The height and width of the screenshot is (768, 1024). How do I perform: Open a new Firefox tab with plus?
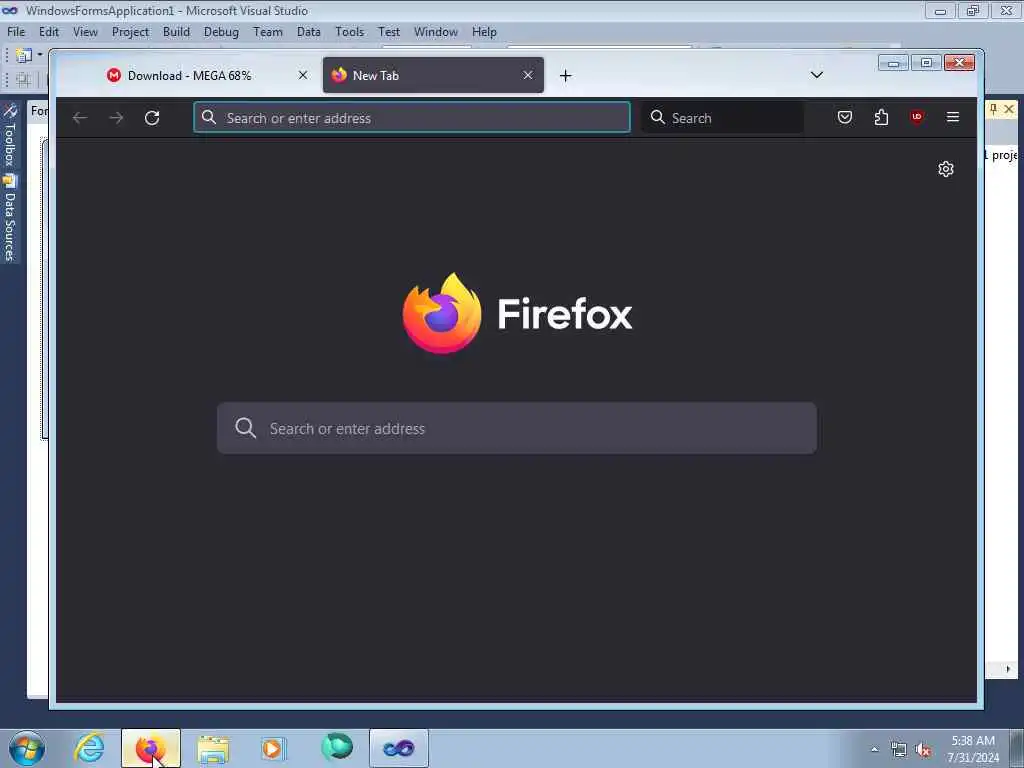click(566, 76)
